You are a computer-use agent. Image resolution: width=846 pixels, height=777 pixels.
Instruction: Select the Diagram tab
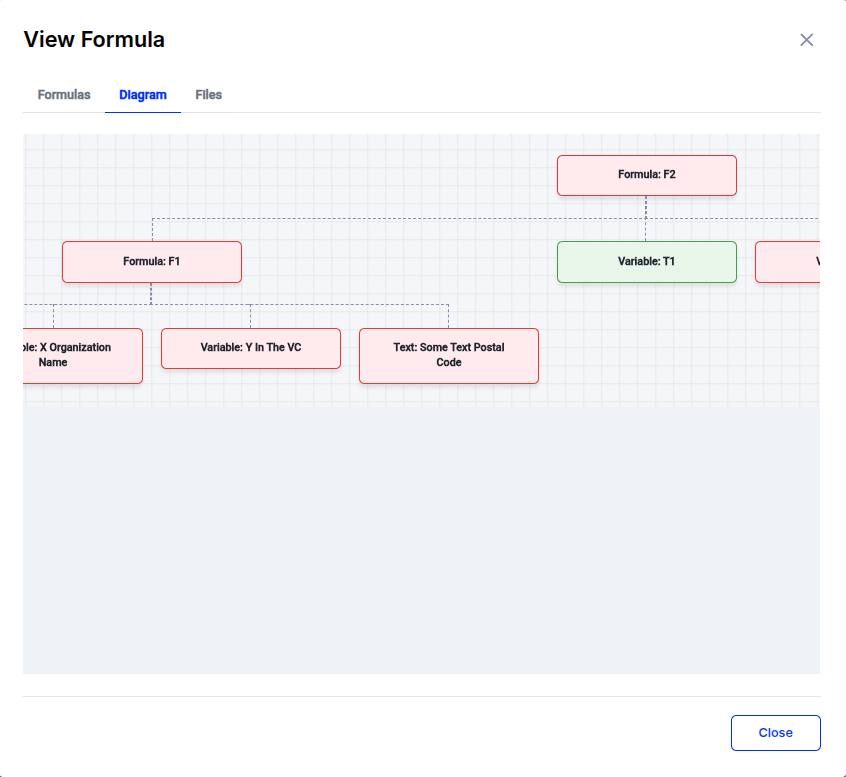[x=143, y=95]
